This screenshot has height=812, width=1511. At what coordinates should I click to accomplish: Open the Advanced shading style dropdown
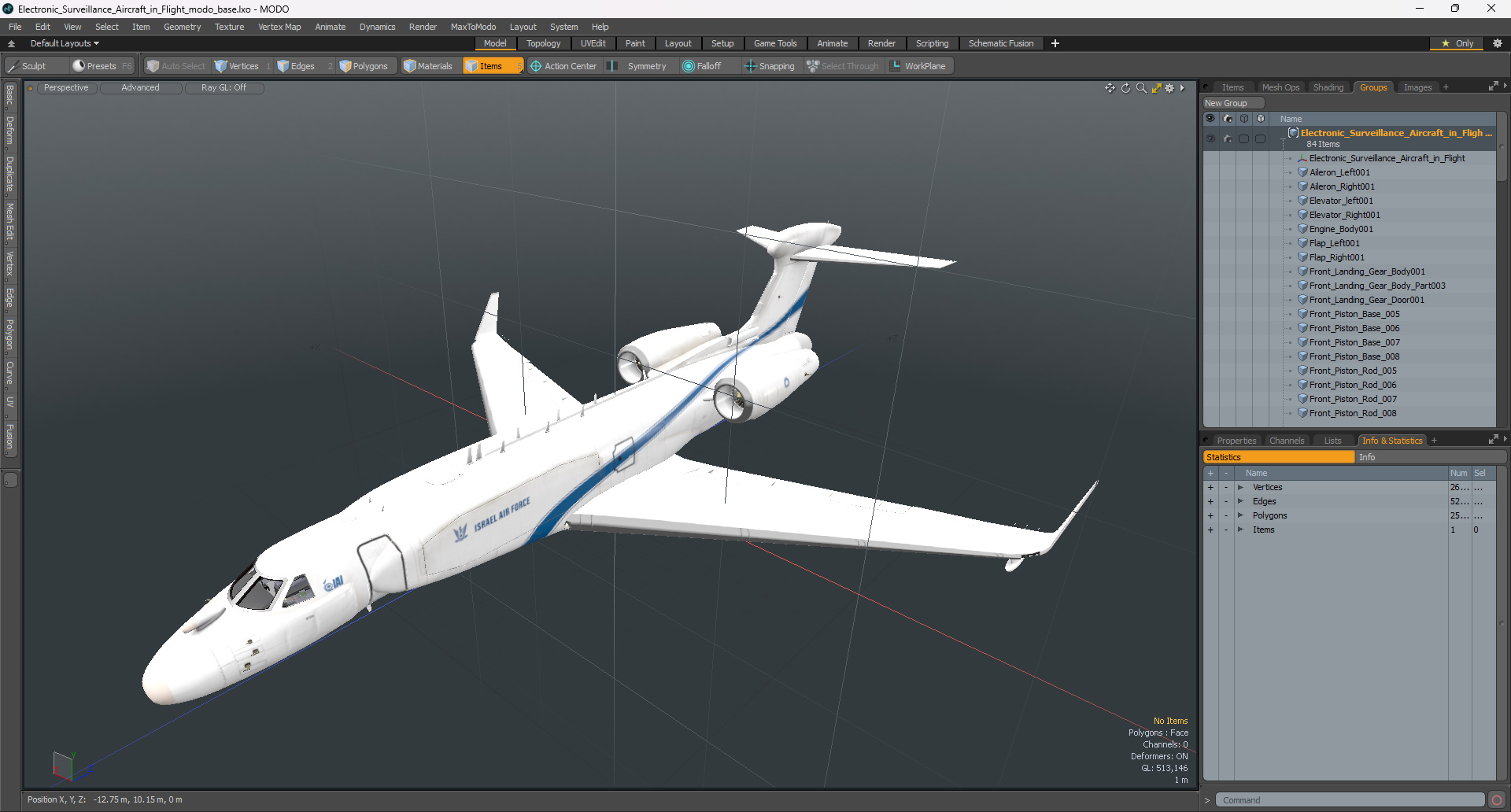click(140, 88)
